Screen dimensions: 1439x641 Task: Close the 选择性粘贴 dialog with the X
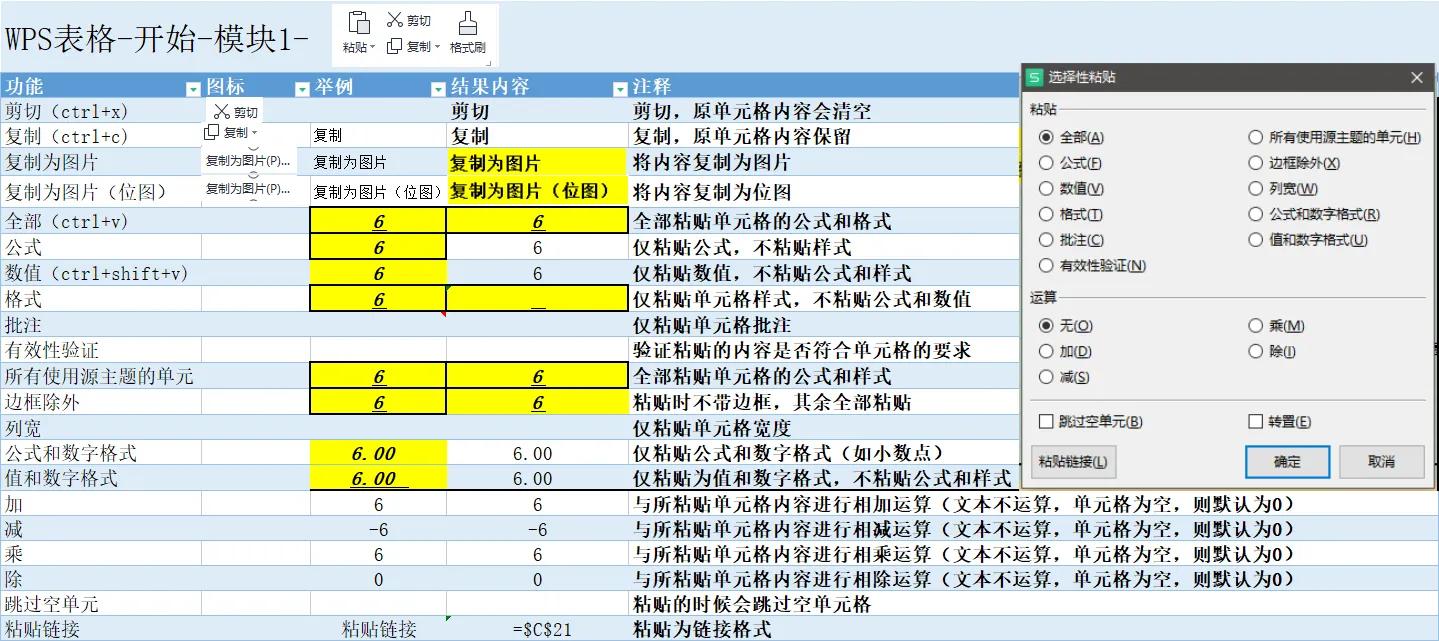coord(1416,77)
